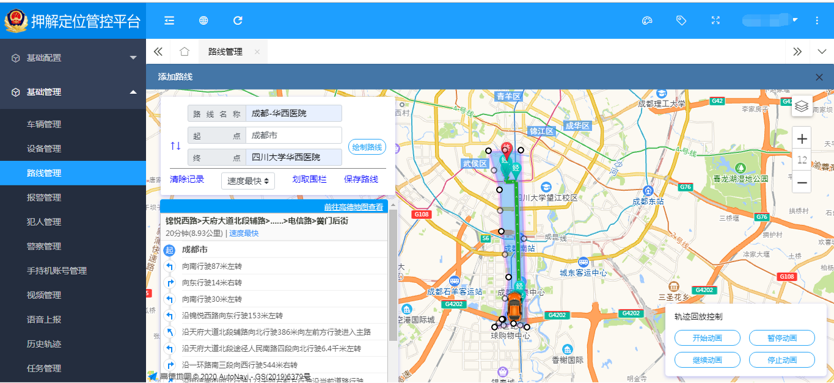Click the tag icon in header

pyautogui.click(x=681, y=21)
